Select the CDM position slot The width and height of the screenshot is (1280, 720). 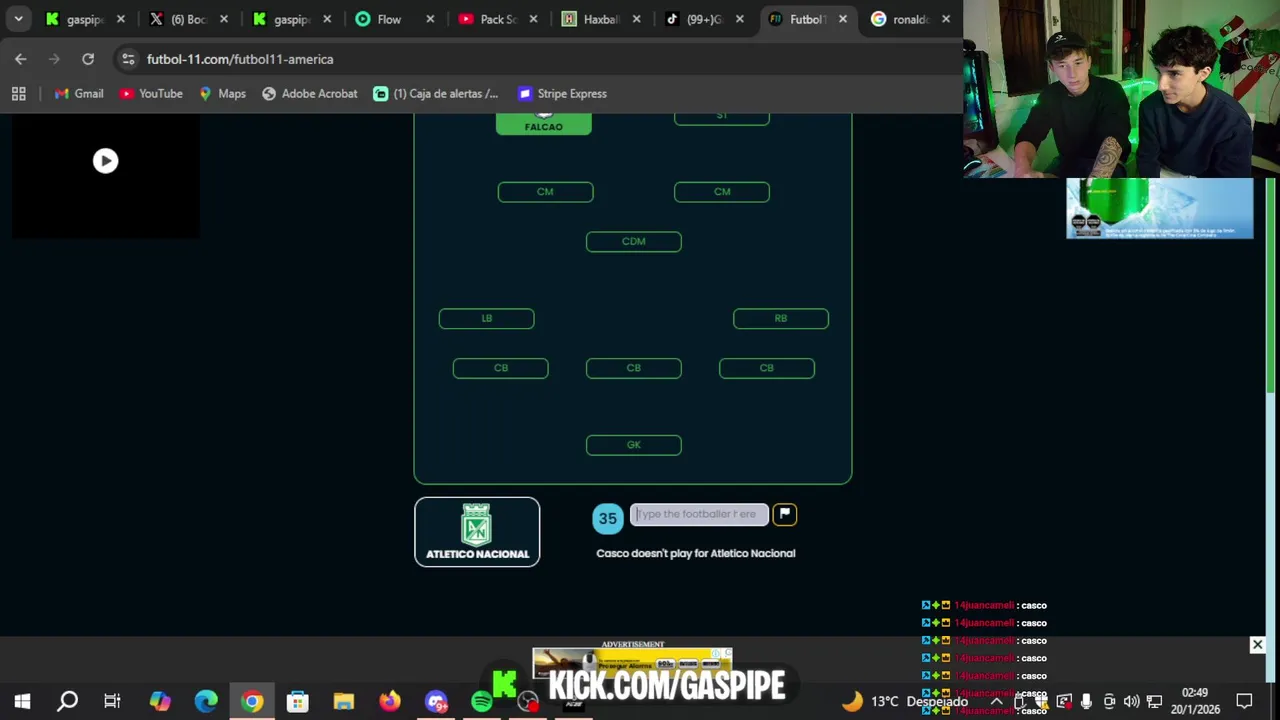[634, 242]
